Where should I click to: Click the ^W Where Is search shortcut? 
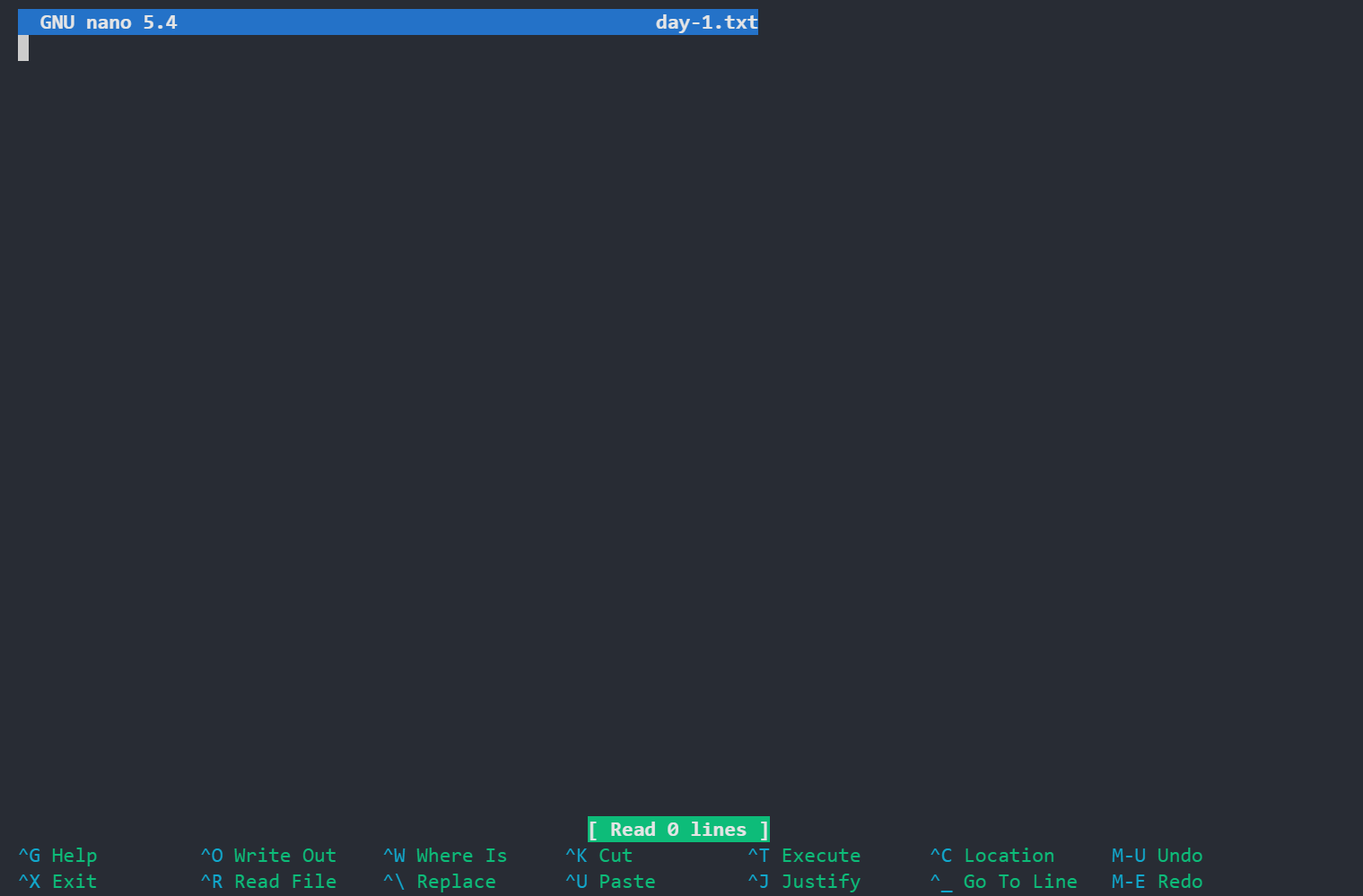(x=445, y=856)
